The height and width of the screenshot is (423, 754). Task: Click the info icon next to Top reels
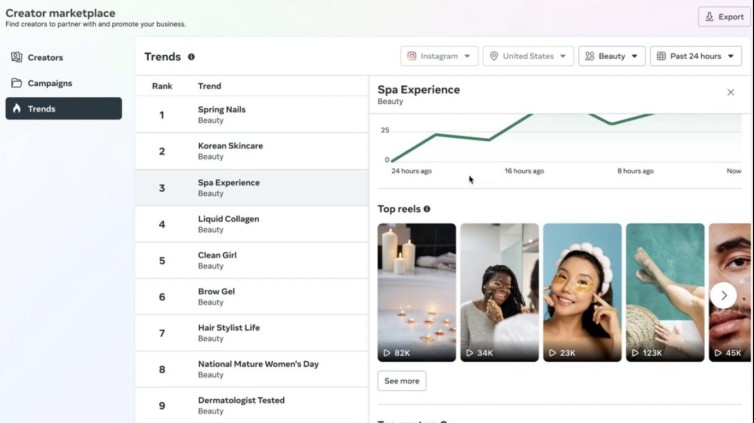[427, 209]
